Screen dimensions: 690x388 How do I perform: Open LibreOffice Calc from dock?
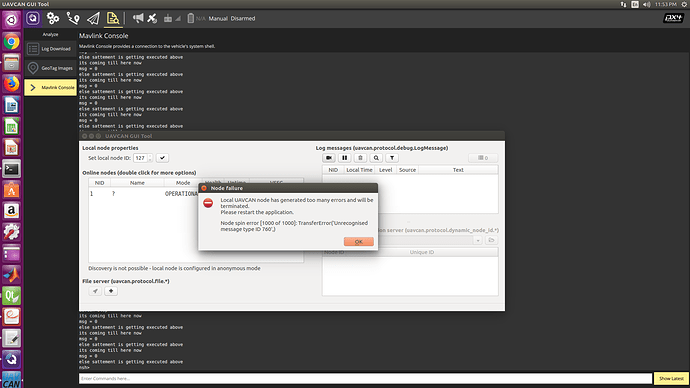(11, 126)
